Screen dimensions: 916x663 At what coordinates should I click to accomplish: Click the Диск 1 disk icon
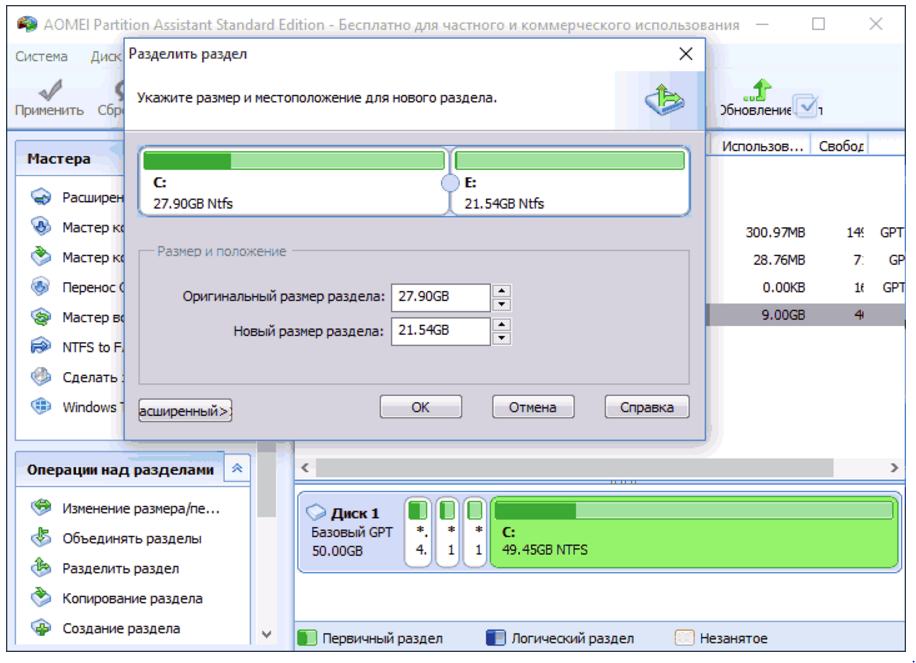pos(316,513)
